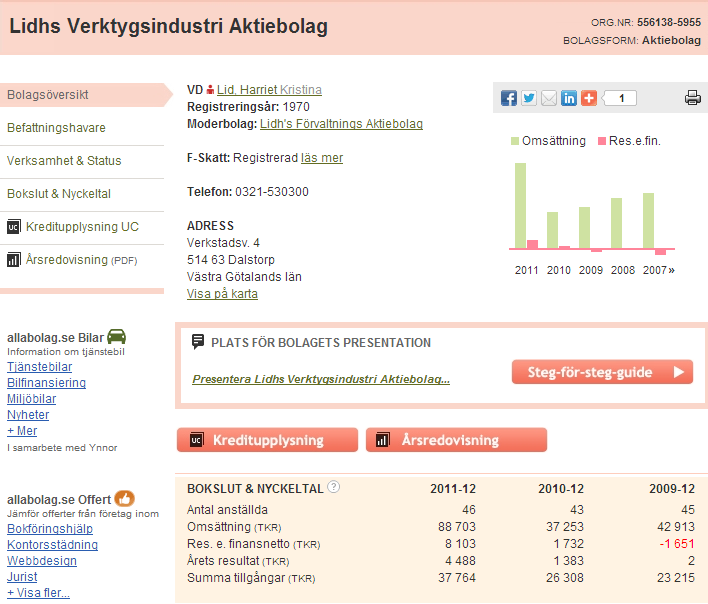Click Summa tillgångar value 37 764
This screenshot has height=604, width=708.
pyautogui.click(x=457, y=578)
